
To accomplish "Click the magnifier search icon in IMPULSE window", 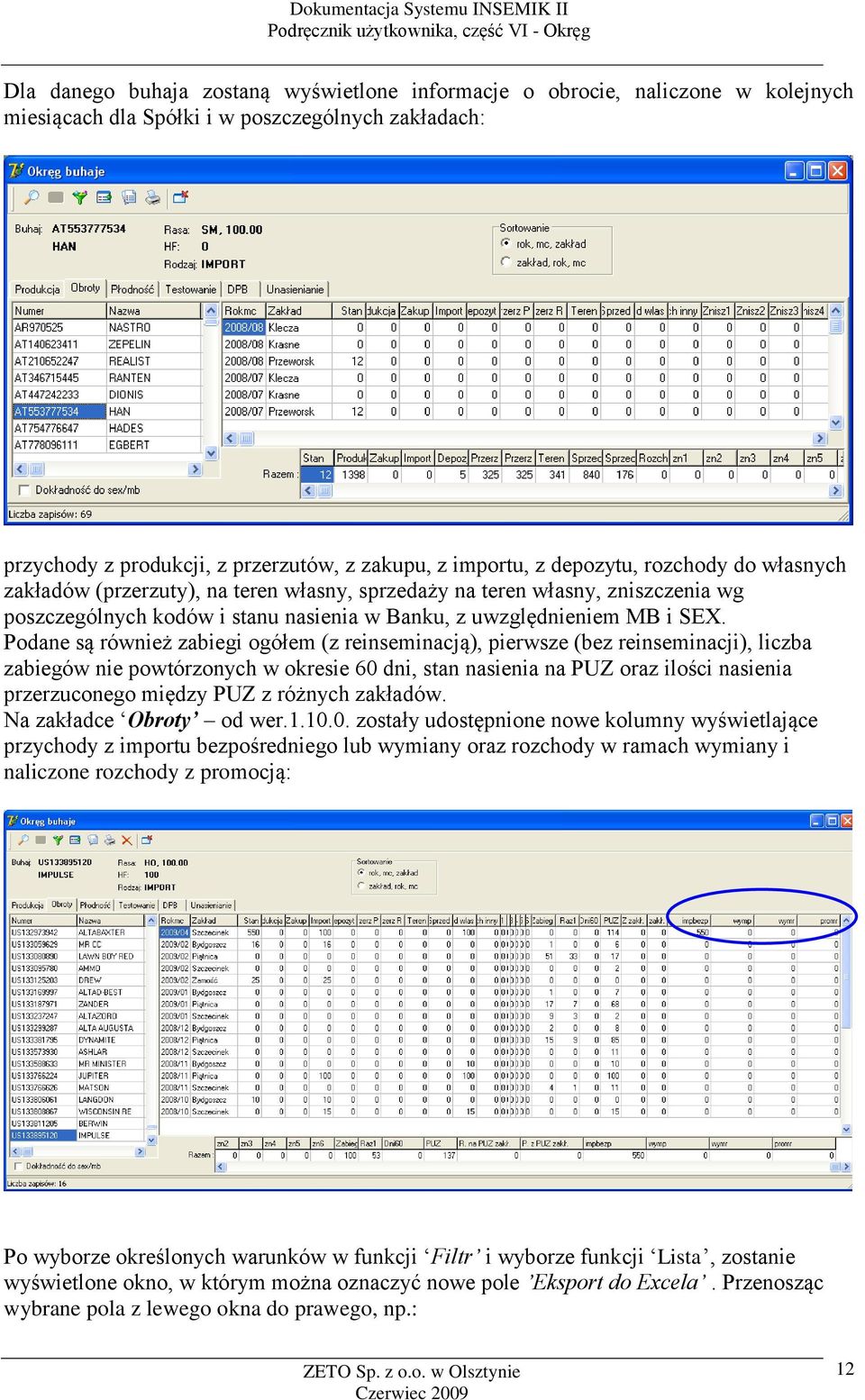I will (x=23, y=840).
